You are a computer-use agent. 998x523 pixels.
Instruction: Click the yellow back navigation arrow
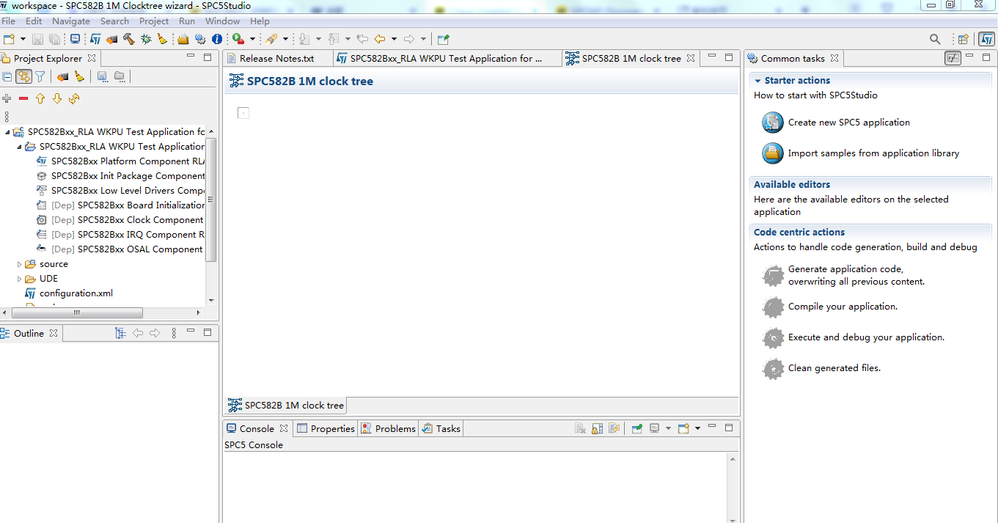point(380,39)
